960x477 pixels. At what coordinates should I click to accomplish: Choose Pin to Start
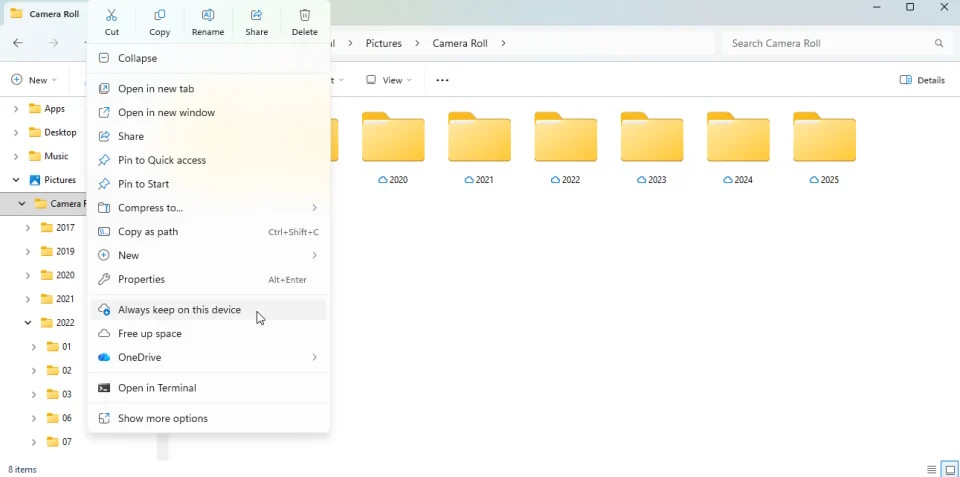208,184
